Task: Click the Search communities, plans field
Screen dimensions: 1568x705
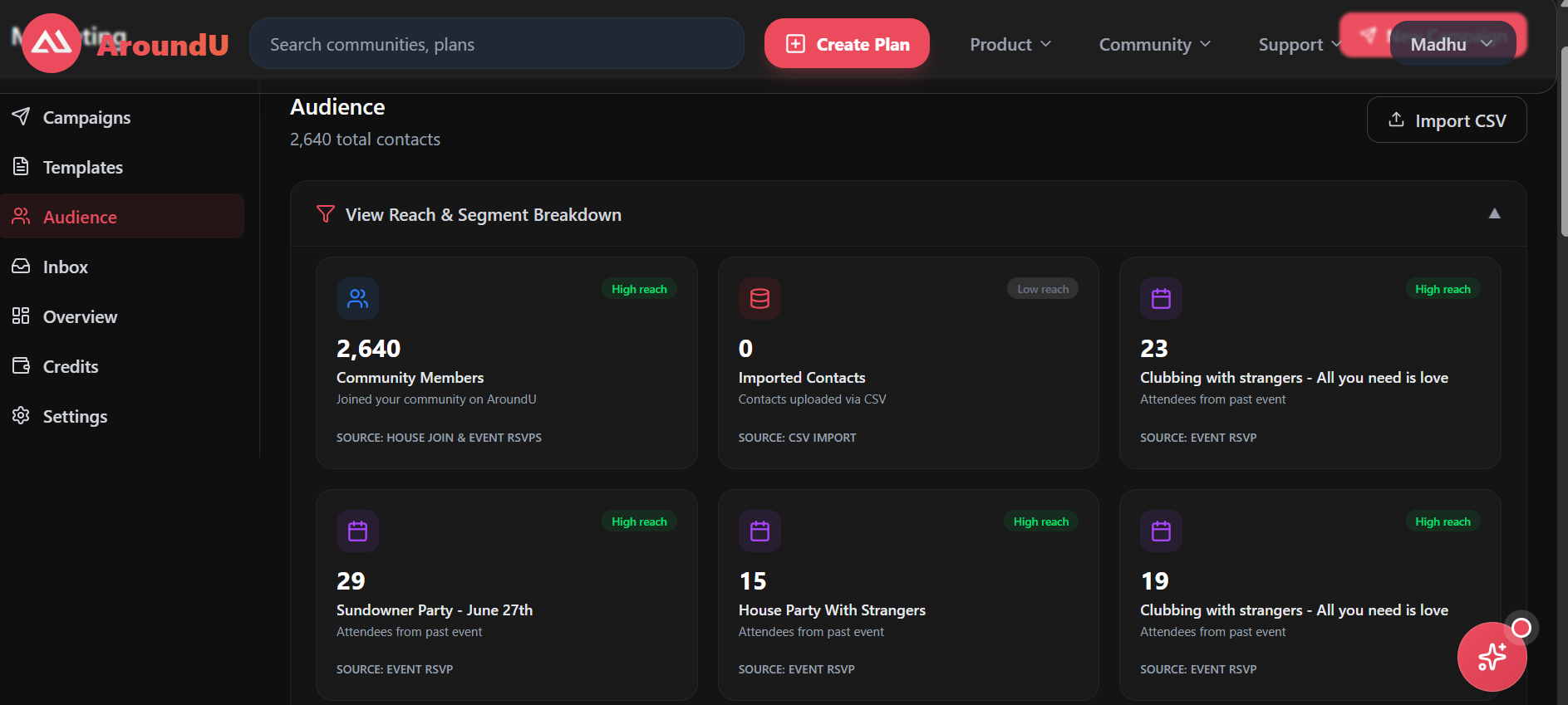Action: point(497,43)
